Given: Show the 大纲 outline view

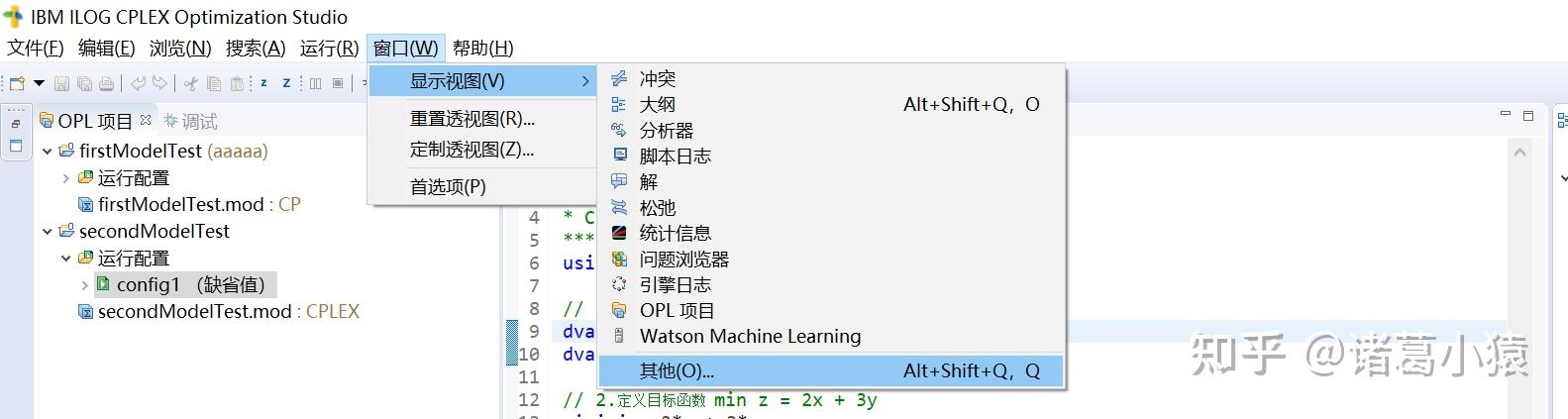Looking at the screenshot, I should (x=831, y=104).
